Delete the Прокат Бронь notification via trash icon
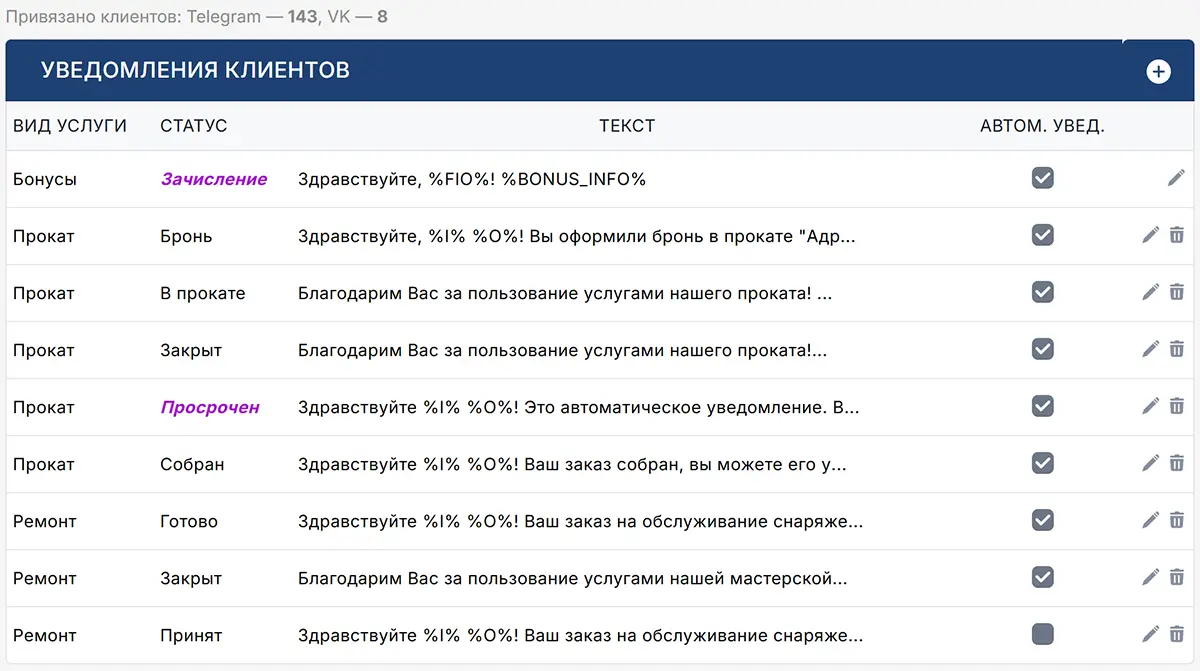Image resolution: width=1200 pixels, height=671 pixels. pos(1177,235)
